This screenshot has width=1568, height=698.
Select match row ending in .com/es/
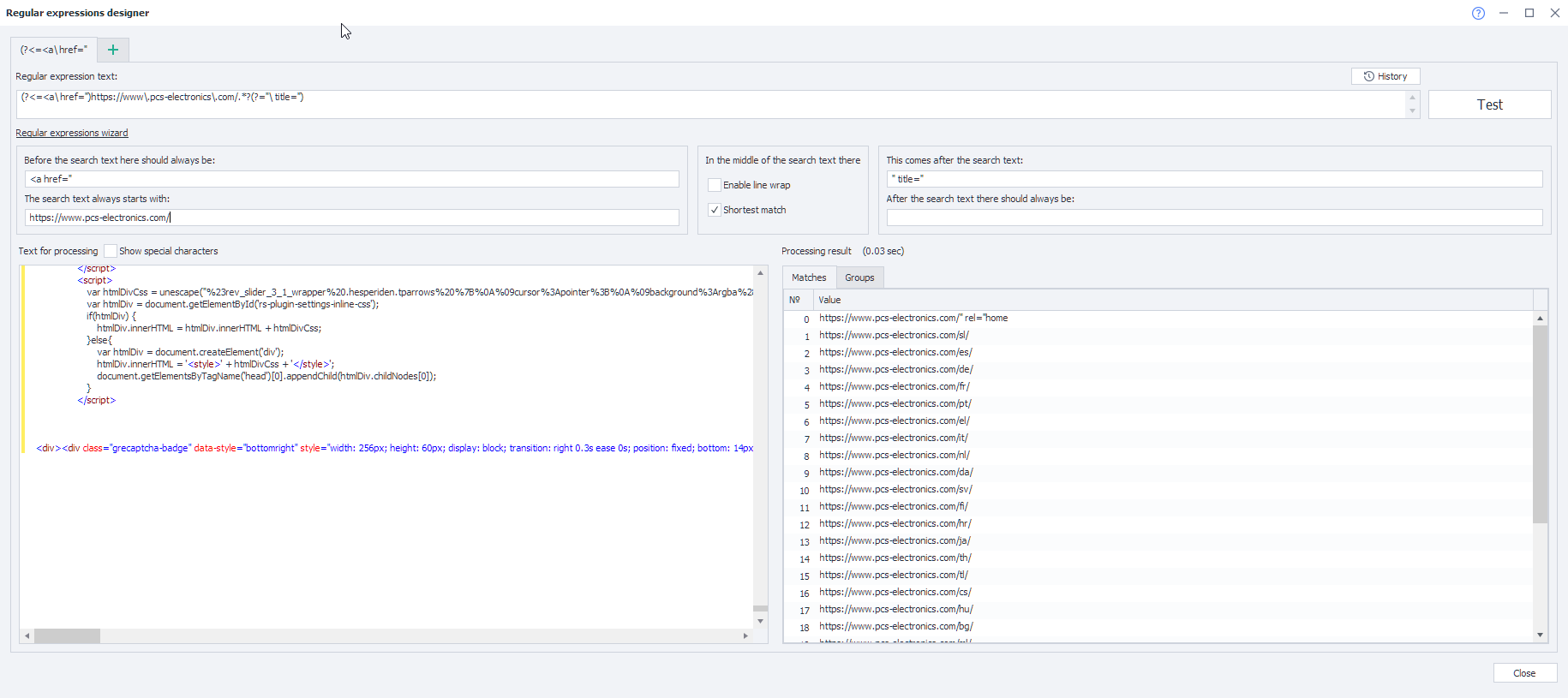point(1158,352)
